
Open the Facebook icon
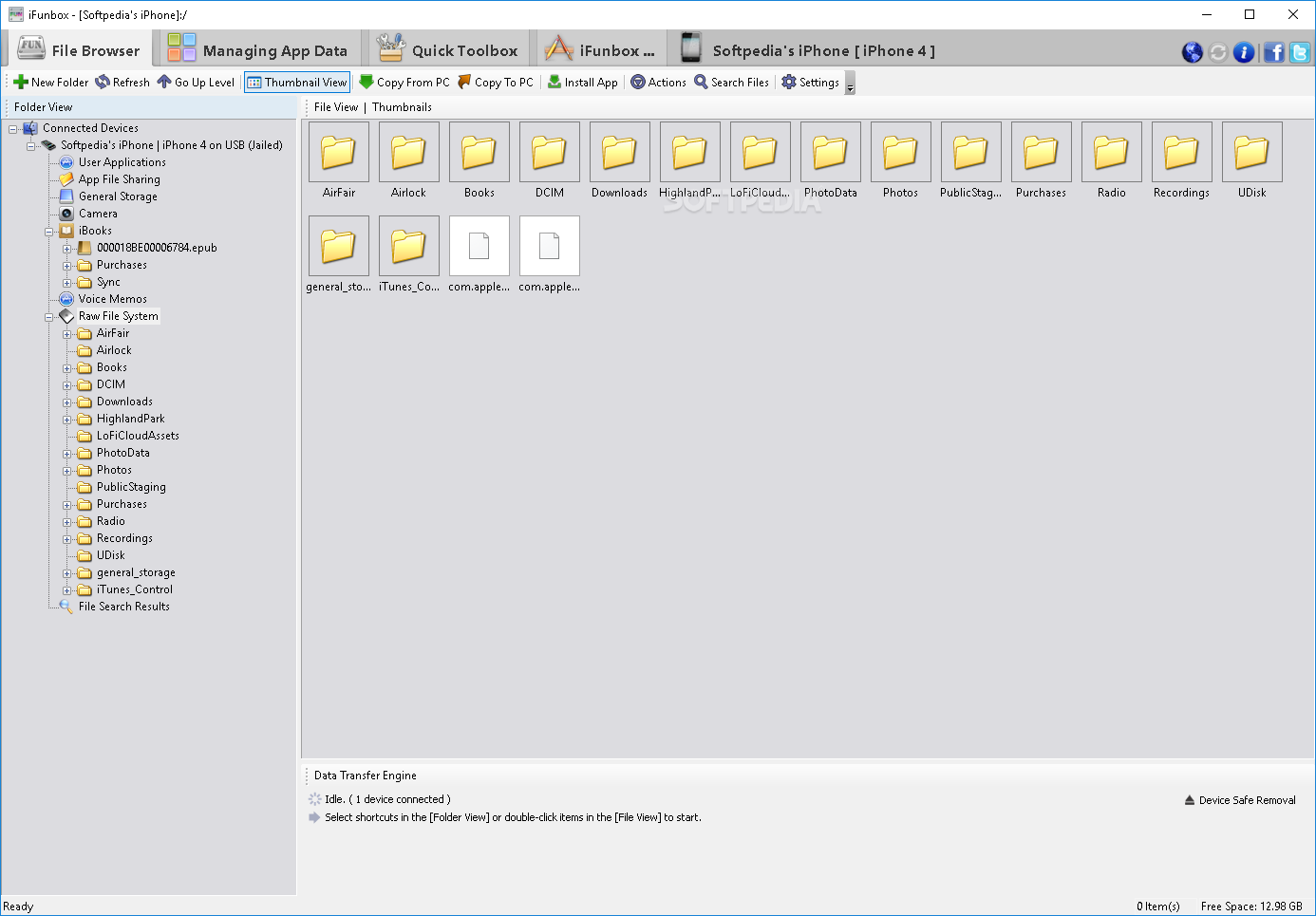[1274, 52]
